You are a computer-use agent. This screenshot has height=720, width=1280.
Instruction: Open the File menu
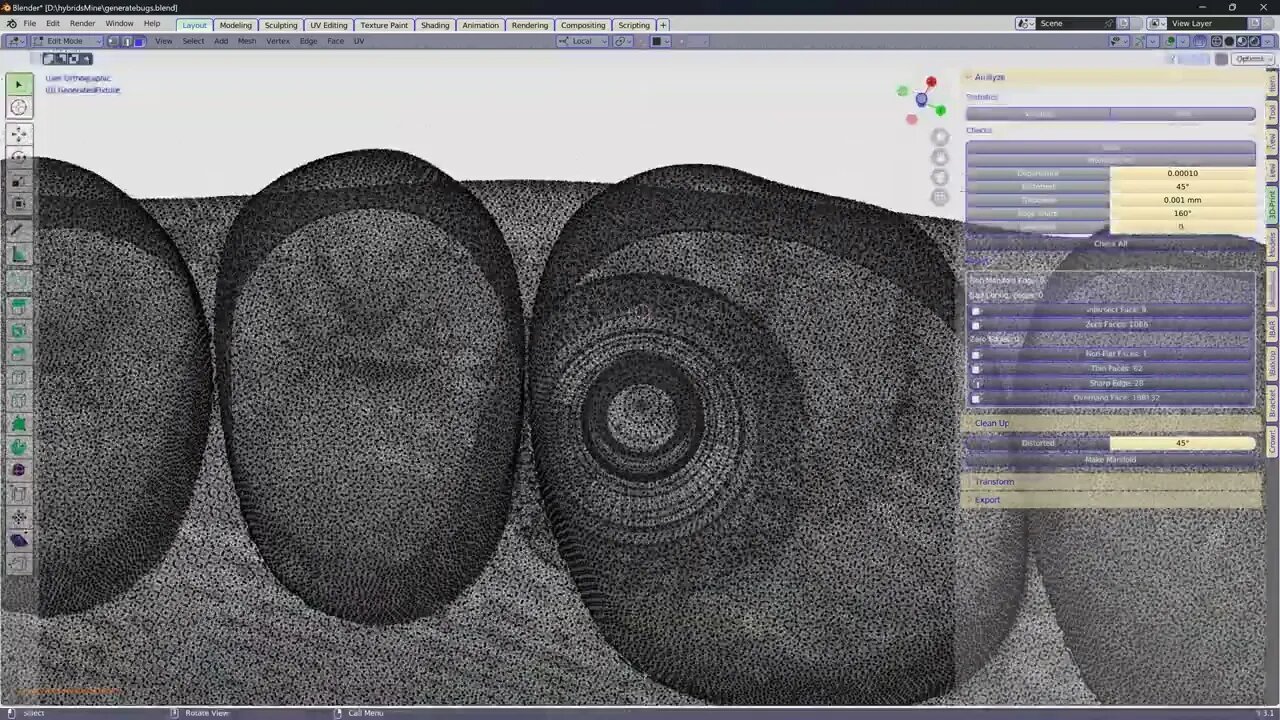[30, 24]
